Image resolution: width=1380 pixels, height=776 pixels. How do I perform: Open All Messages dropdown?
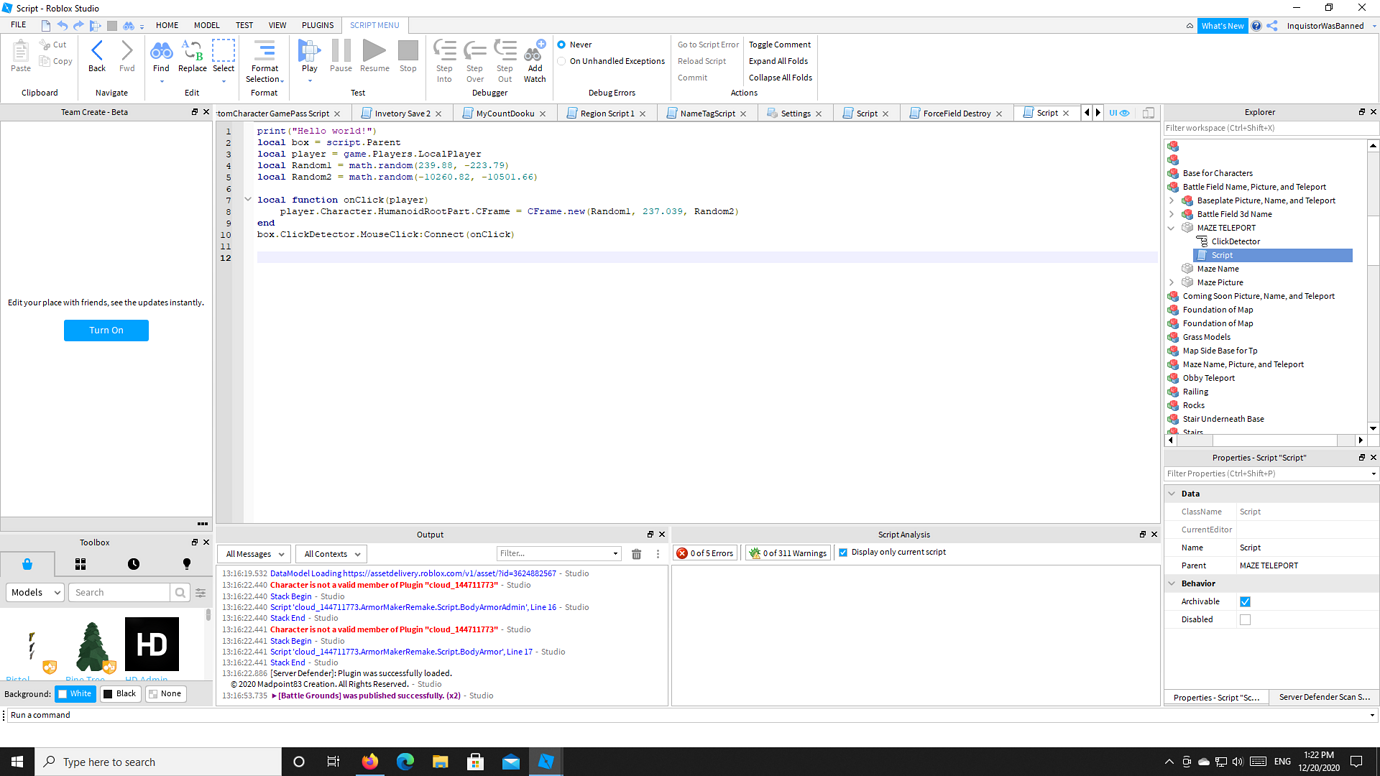pyautogui.click(x=255, y=554)
